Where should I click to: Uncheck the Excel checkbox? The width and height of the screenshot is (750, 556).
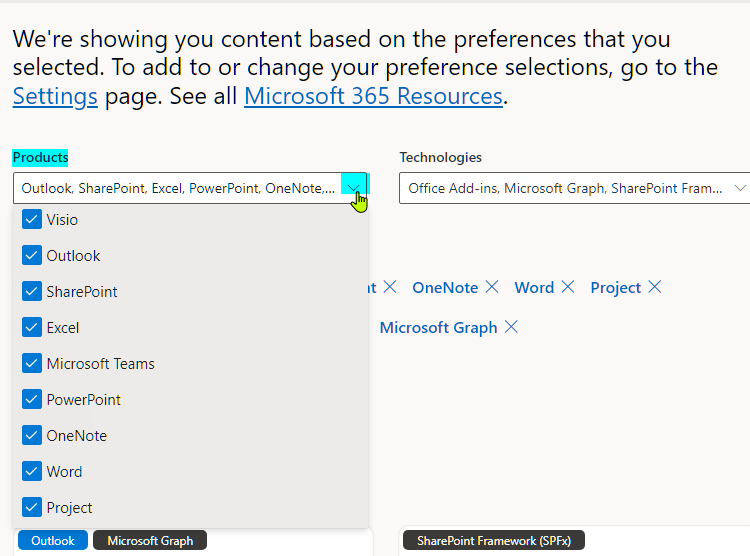[32, 327]
